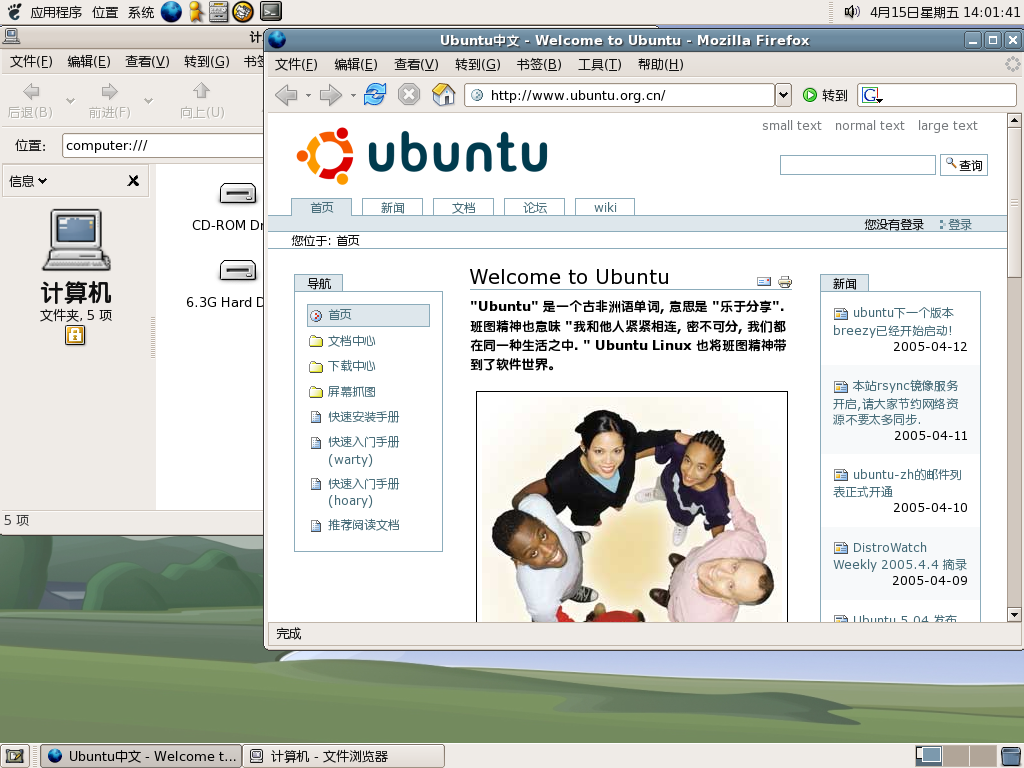Open 'DistroWatch Weekly 2005.4.4' news link
Image resolution: width=1024 pixels, height=768 pixels.
899,556
